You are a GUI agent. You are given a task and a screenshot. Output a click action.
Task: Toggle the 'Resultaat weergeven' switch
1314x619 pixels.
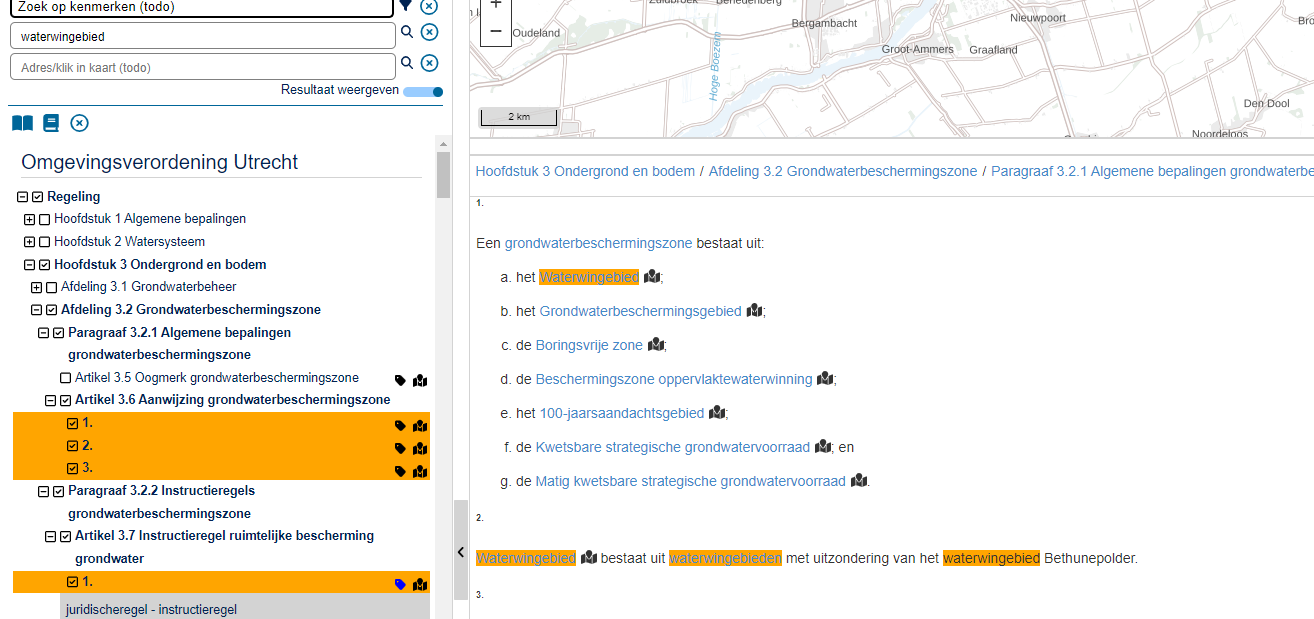(424, 91)
